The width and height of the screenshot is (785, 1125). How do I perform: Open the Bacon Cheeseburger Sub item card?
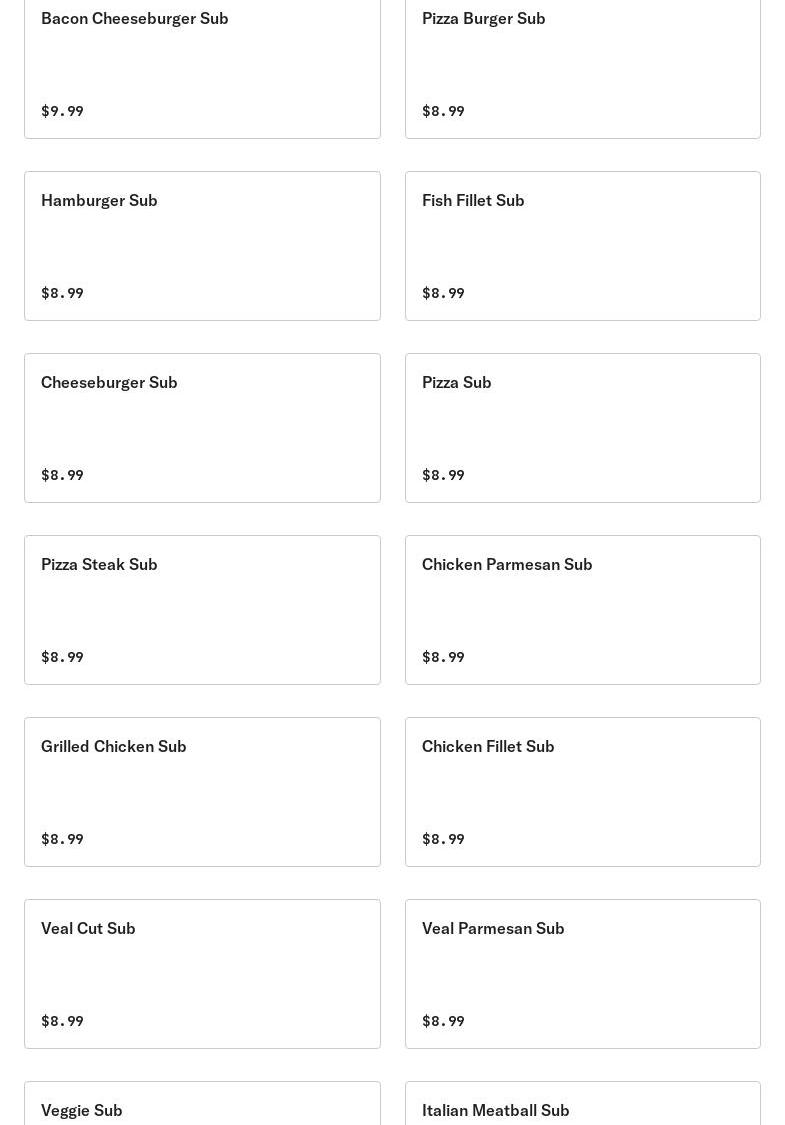202,64
